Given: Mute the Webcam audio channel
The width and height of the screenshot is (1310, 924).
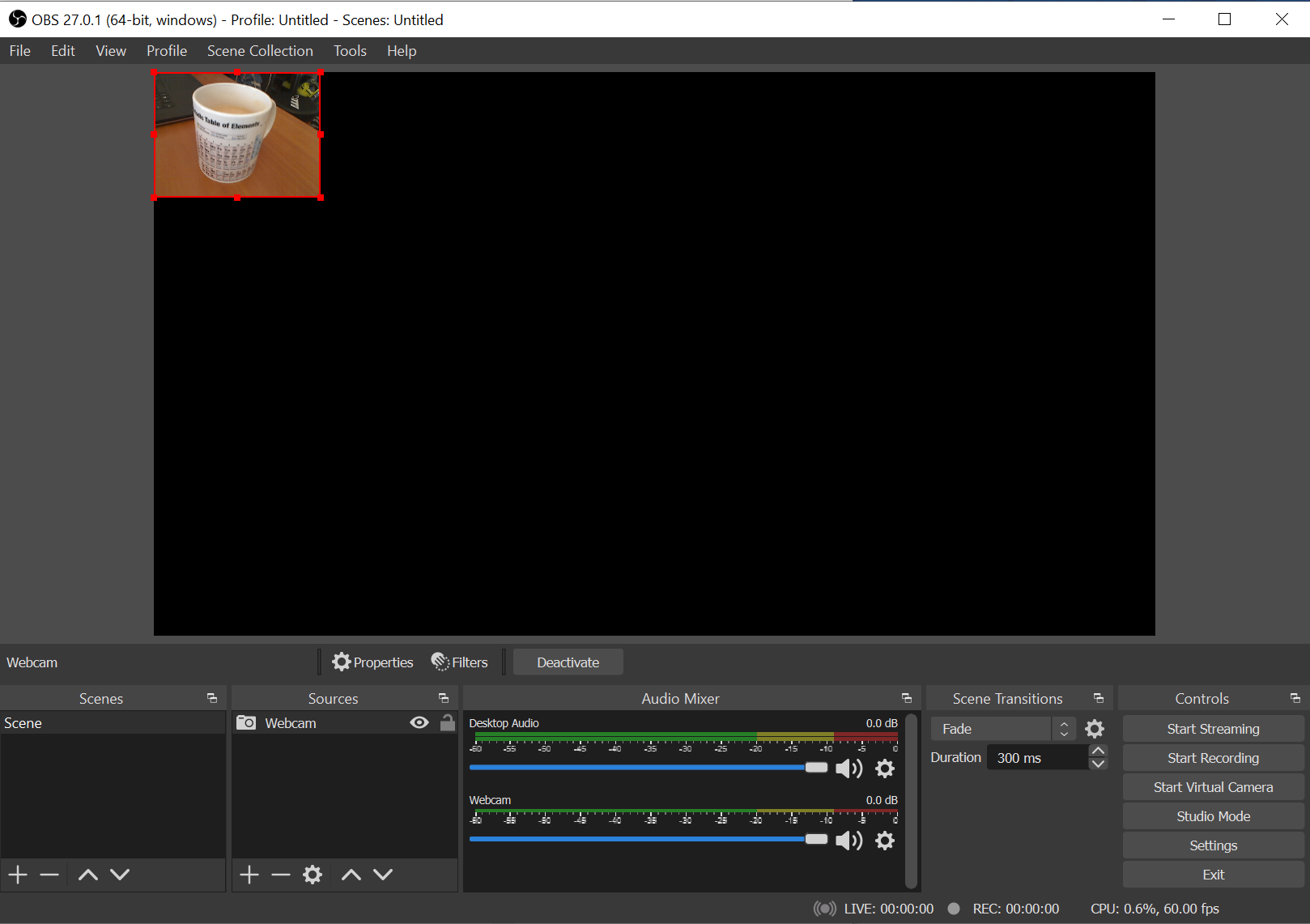Looking at the screenshot, I should click(848, 841).
